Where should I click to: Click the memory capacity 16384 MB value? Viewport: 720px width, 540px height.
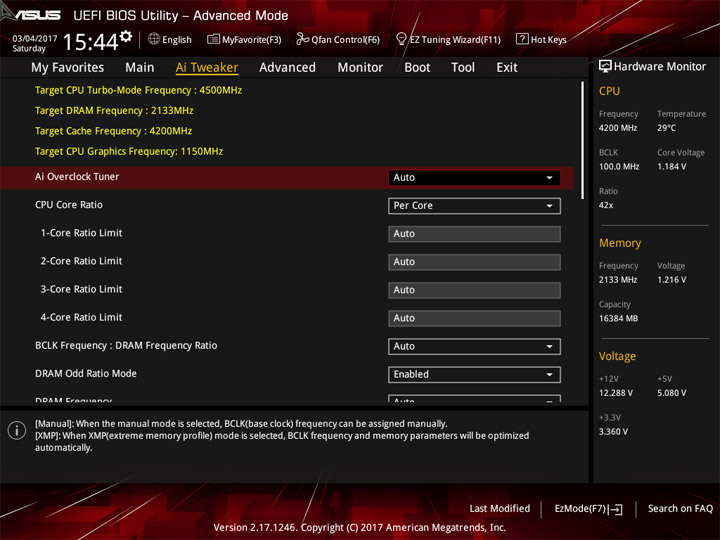[618, 319]
